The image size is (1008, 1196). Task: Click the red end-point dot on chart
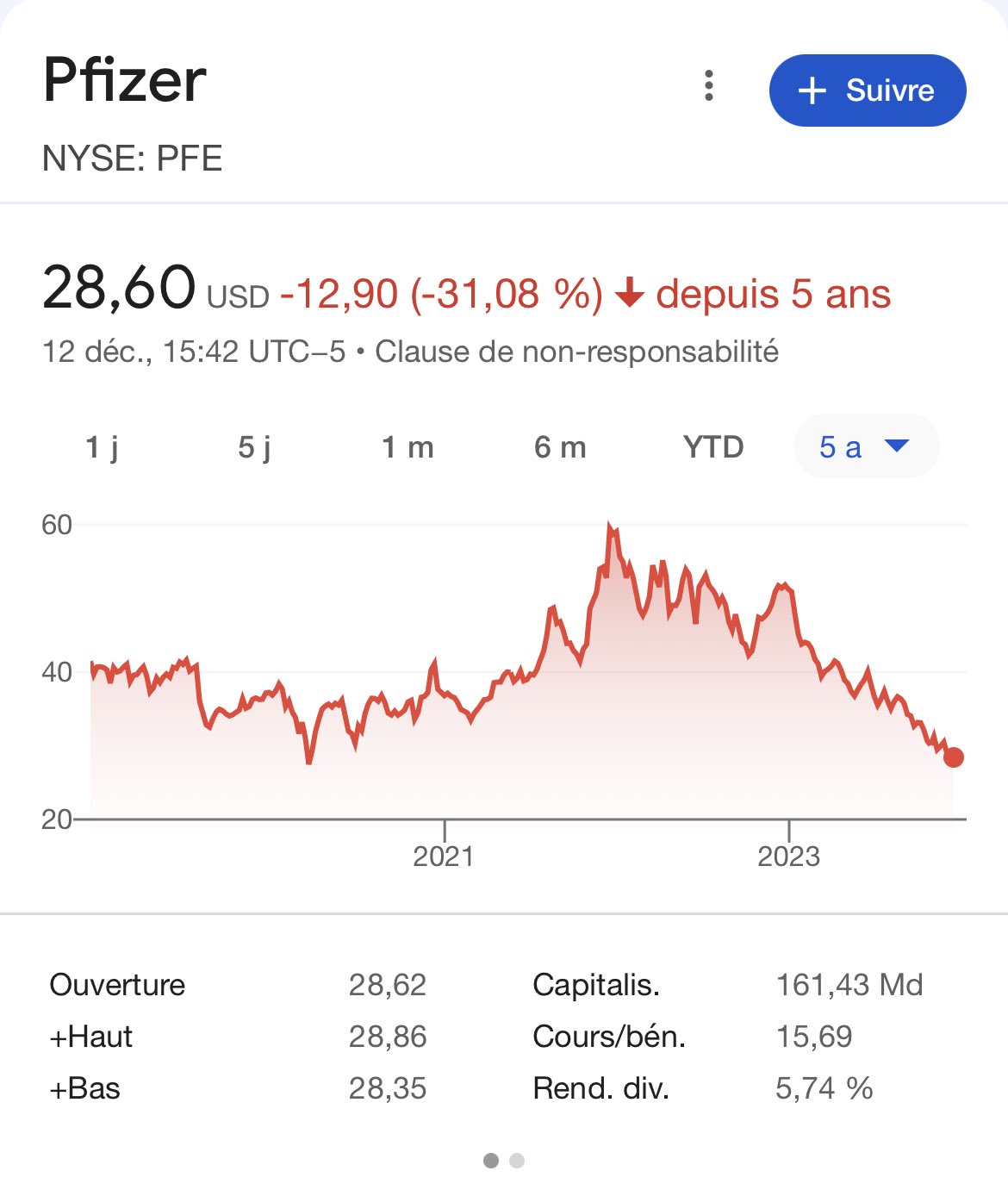pos(953,757)
